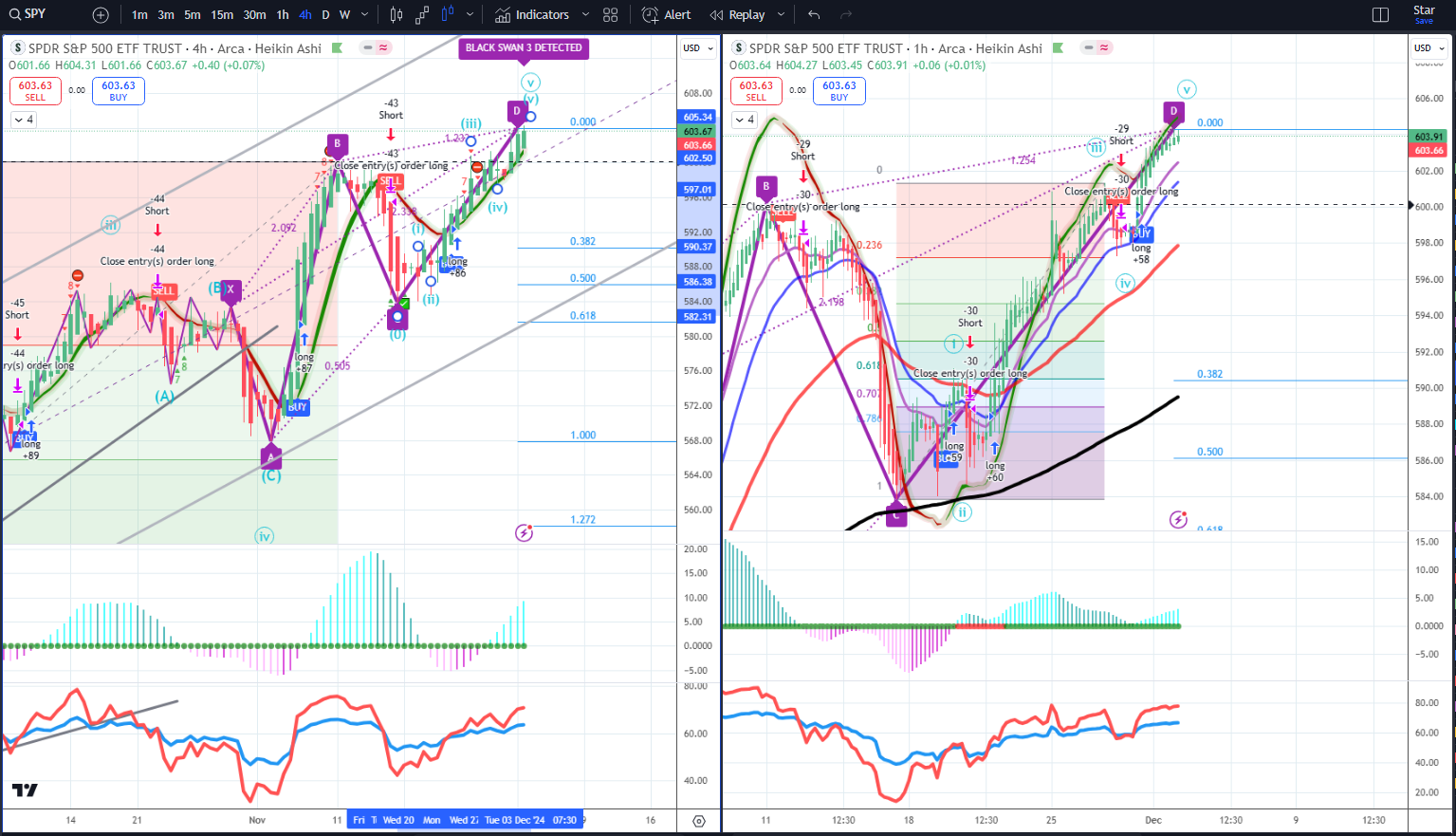Click the 597.01 blue price label

click(x=697, y=190)
